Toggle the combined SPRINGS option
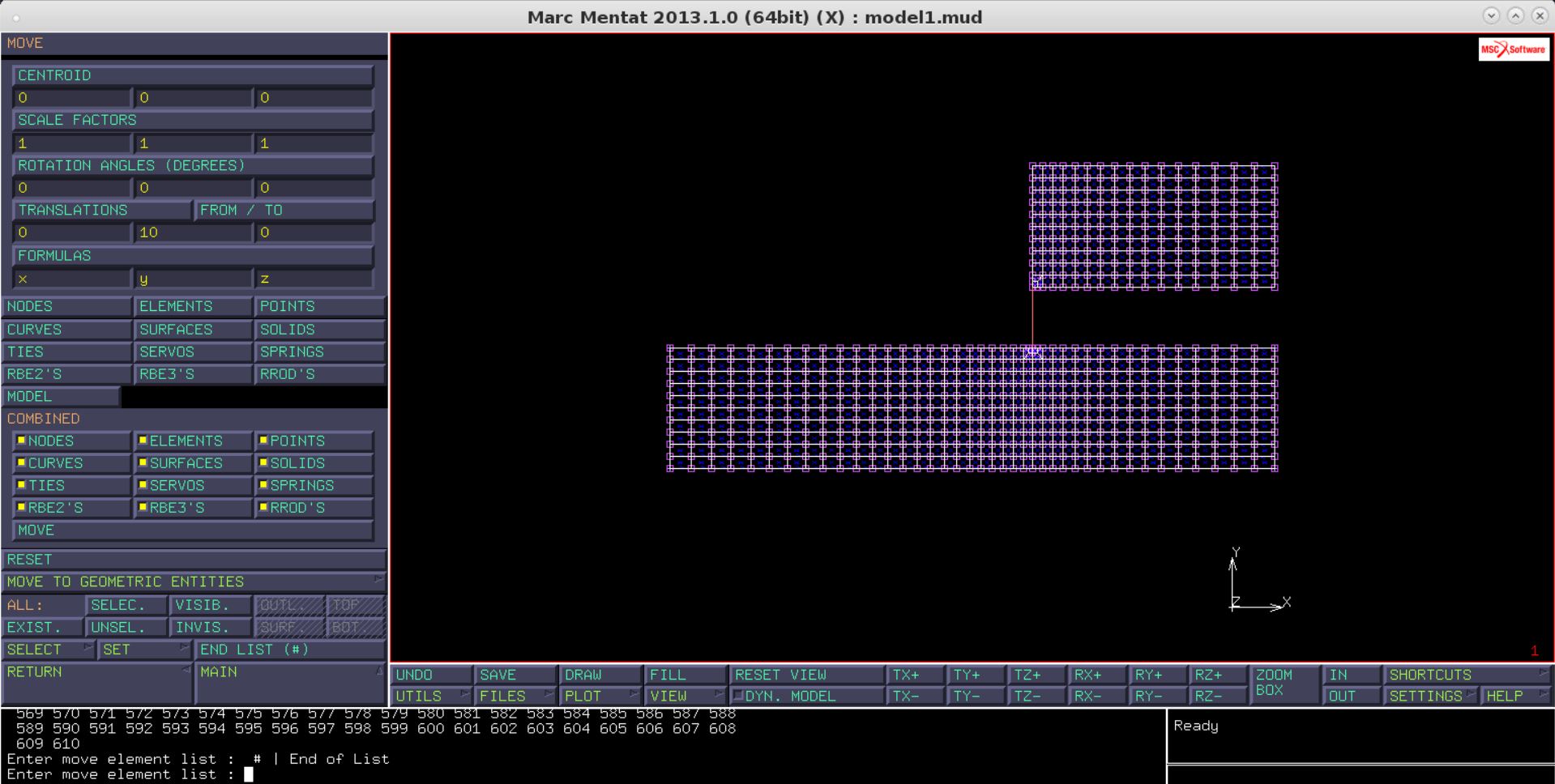This screenshot has width=1555, height=784. pyautogui.click(x=314, y=485)
